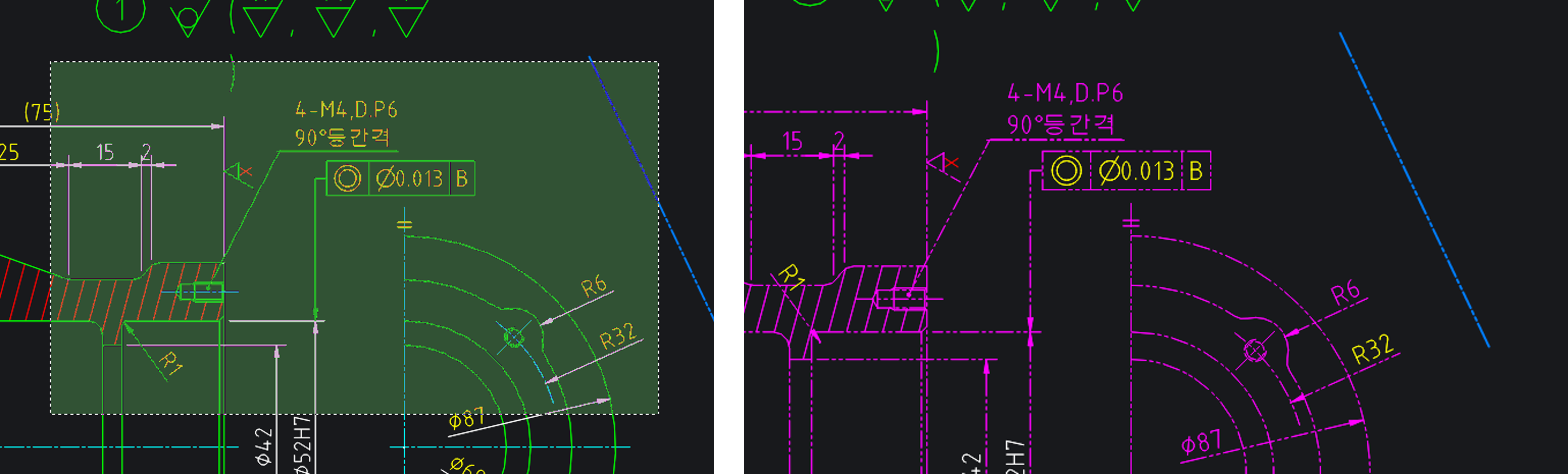The image size is (1568, 474).
Task: Select the concentricity symbol in the green tolerance frame
Action: (347, 178)
